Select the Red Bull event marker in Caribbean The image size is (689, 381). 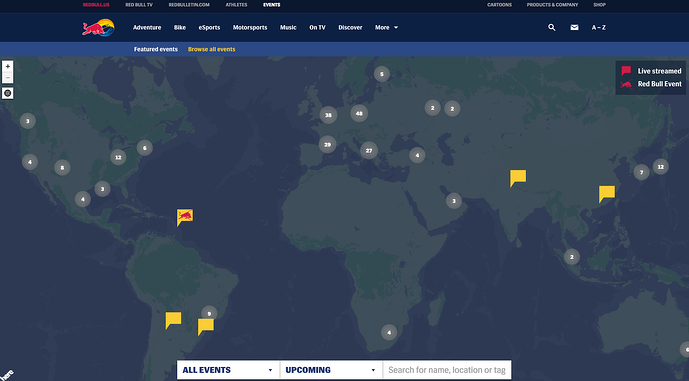coord(185,217)
